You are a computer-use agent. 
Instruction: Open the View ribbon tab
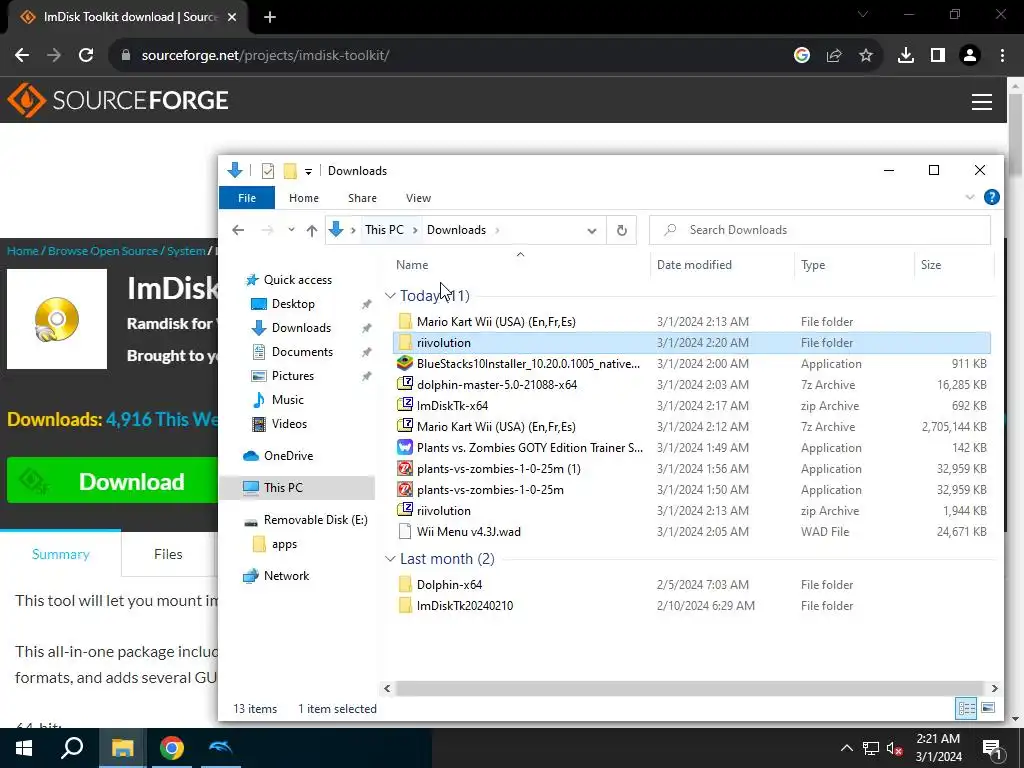(418, 198)
